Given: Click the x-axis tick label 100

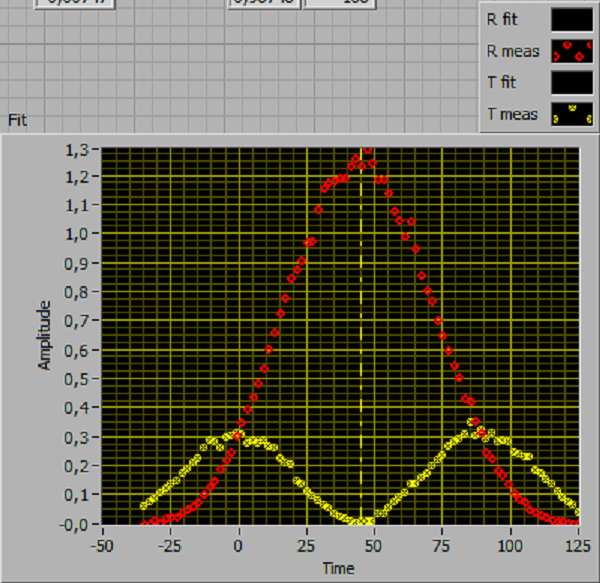Looking at the screenshot, I should click(x=510, y=546).
